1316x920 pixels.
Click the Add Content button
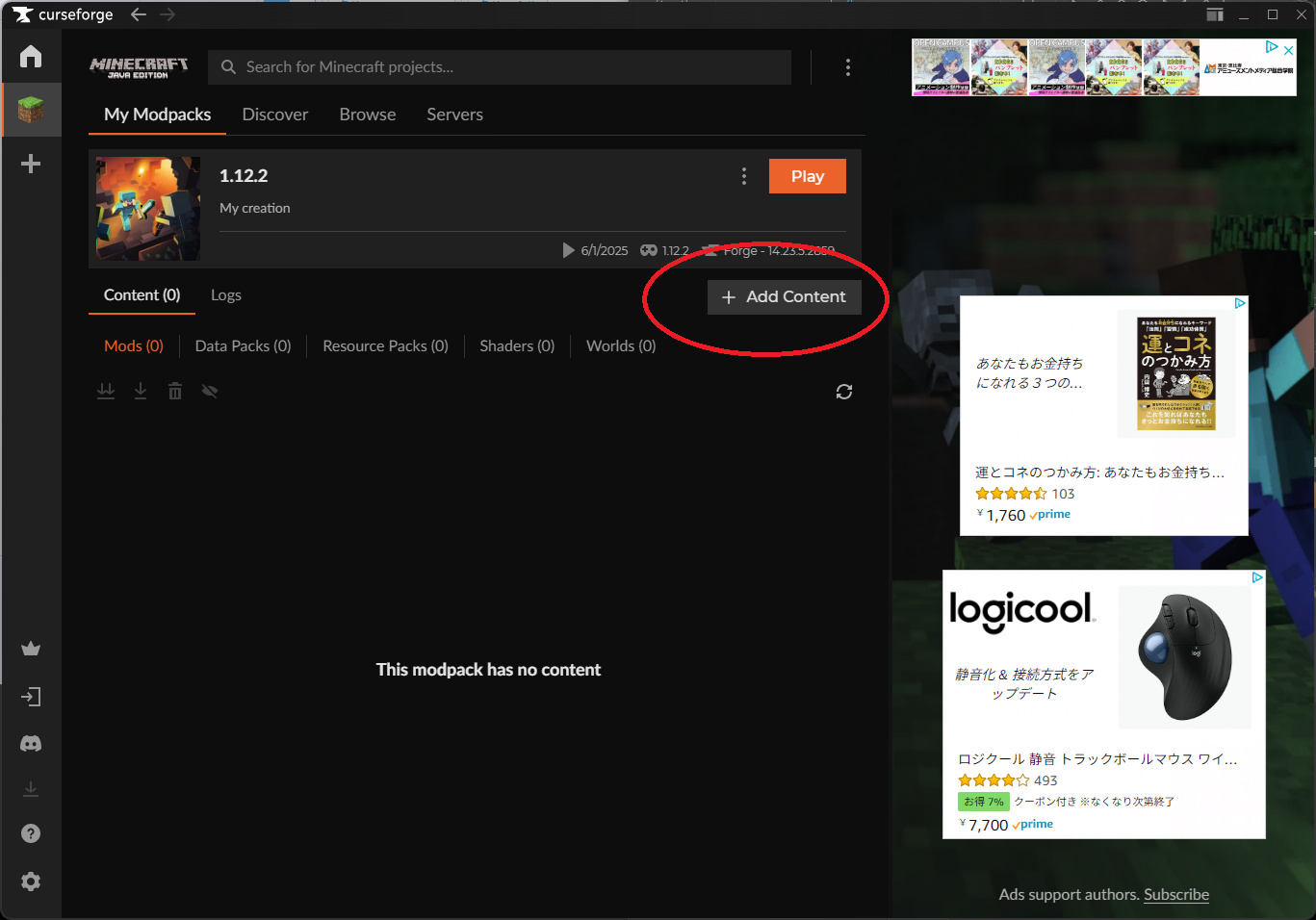pos(785,297)
